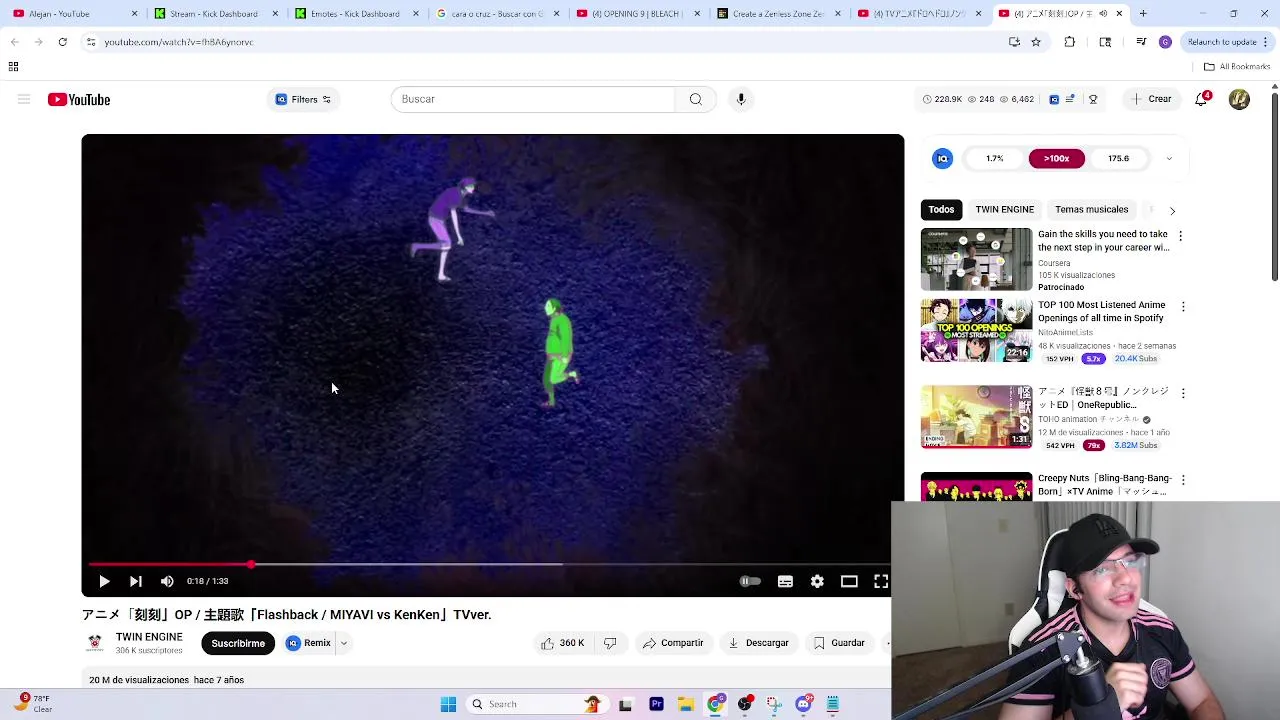1280x720 pixels.
Task: Open options for TOP 100 Most Listened video
Action: point(1183,307)
